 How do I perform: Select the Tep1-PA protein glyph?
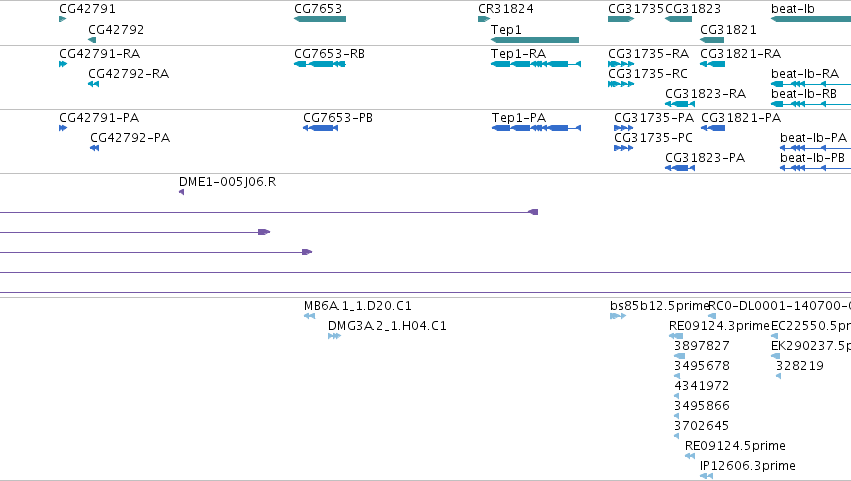click(536, 128)
